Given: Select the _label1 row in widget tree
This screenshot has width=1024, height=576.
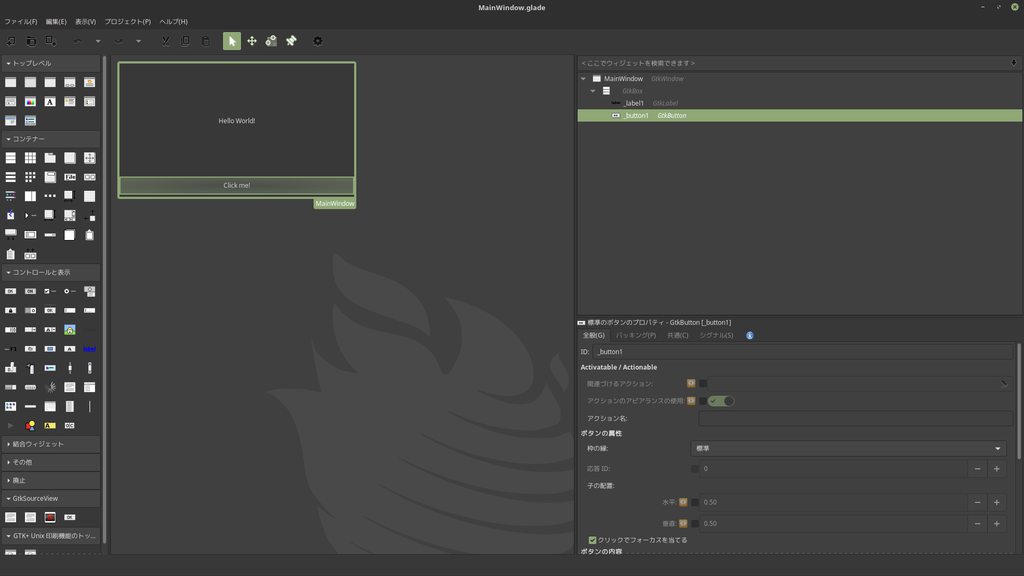Looking at the screenshot, I should [799, 103].
